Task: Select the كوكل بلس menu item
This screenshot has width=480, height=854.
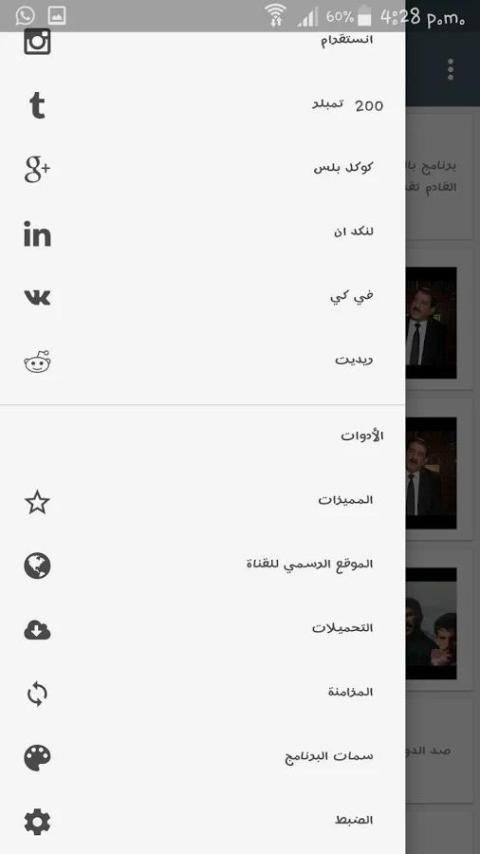Action: (203, 169)
